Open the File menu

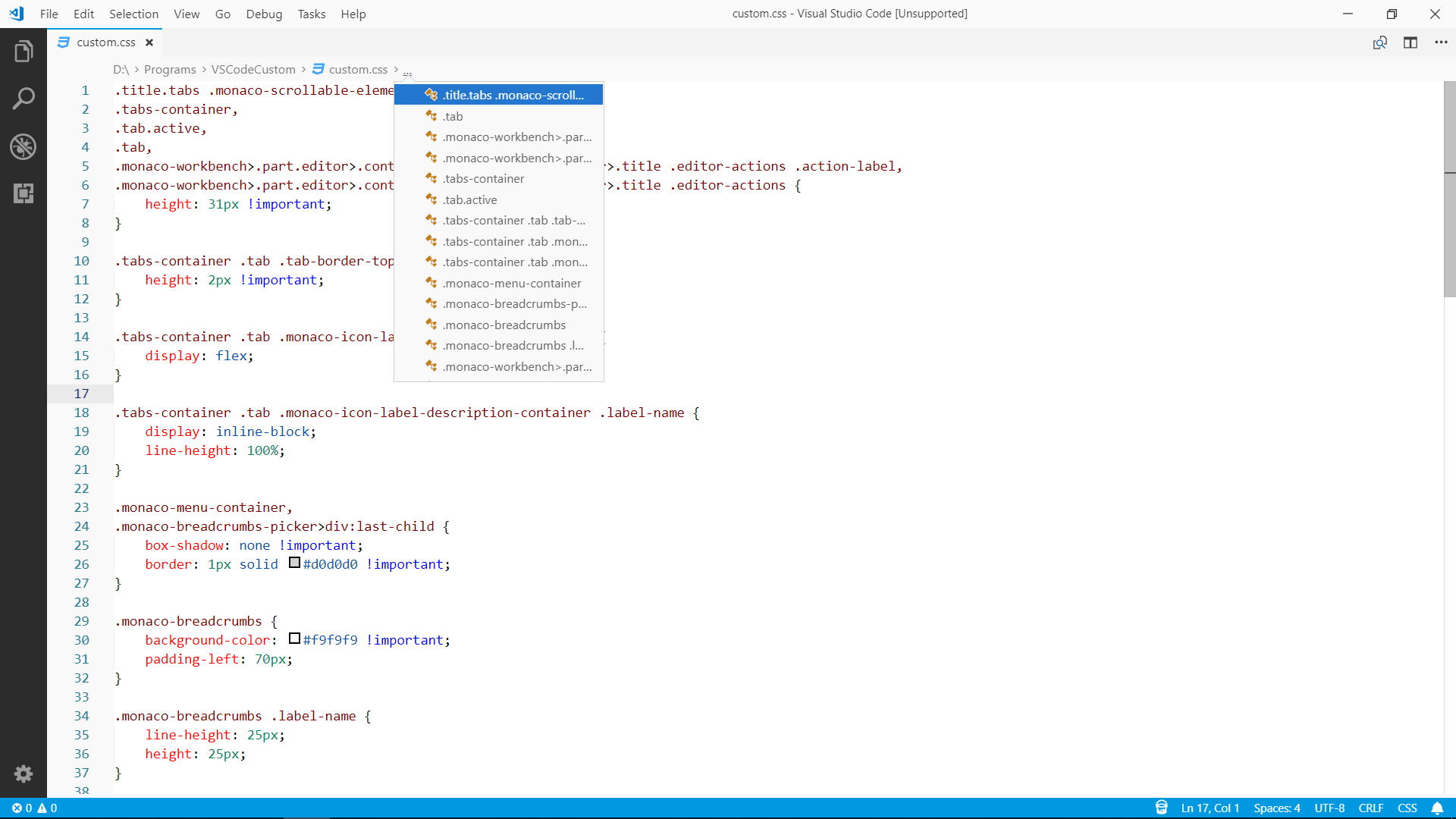pyautogui.click(x=49, y=14)
